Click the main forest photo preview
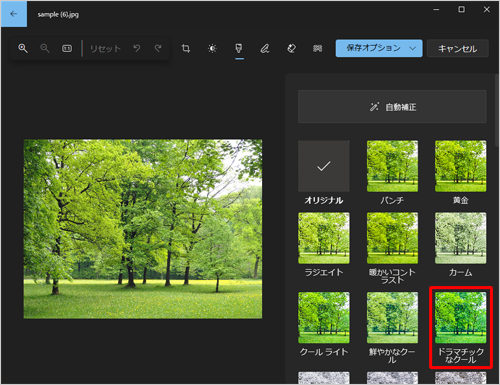 point(143,229)
